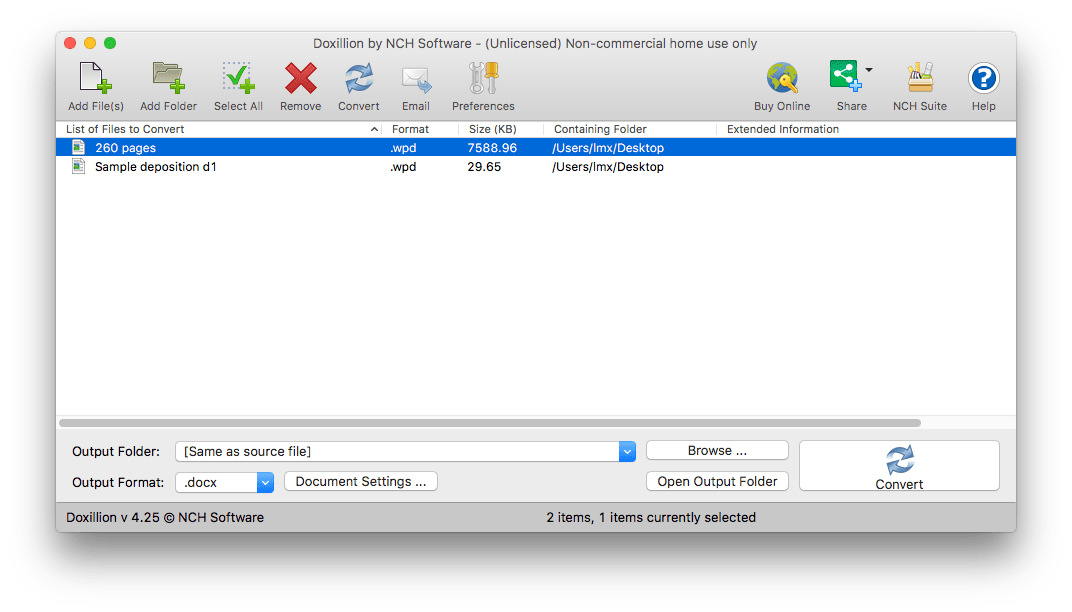Viewport: 1072px width, 612px height.
Task: Sort by List of Files to Convert column
Action: coord(125,129)
